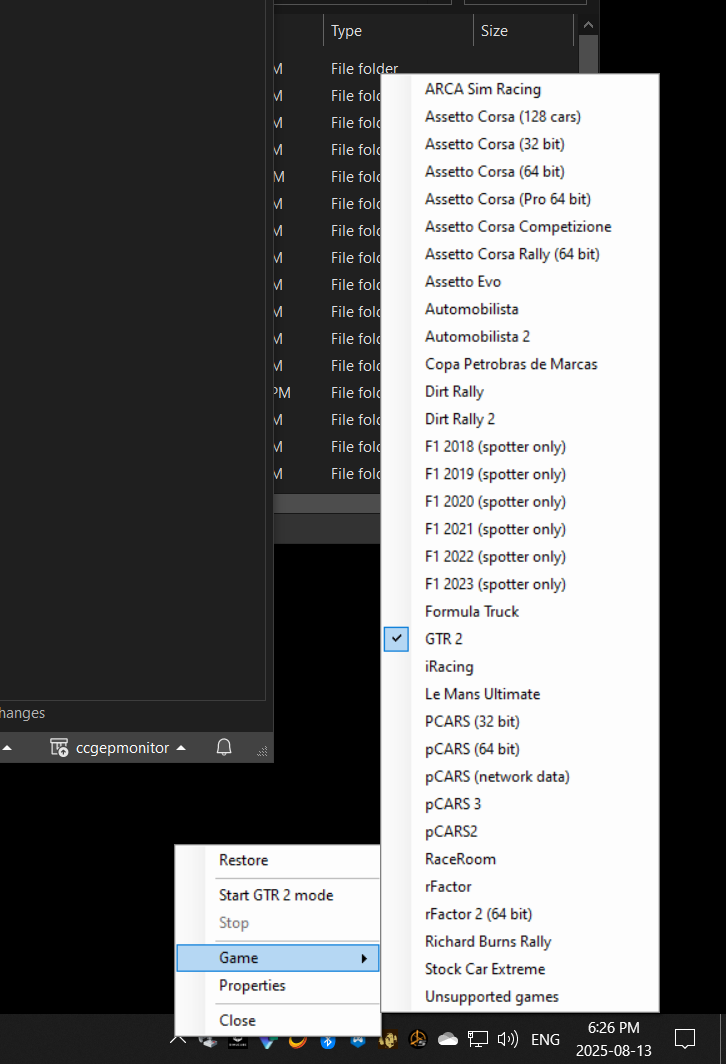Sort by Type column header
This screenshot has width=726, height=1064.
(x=398, y=31)
